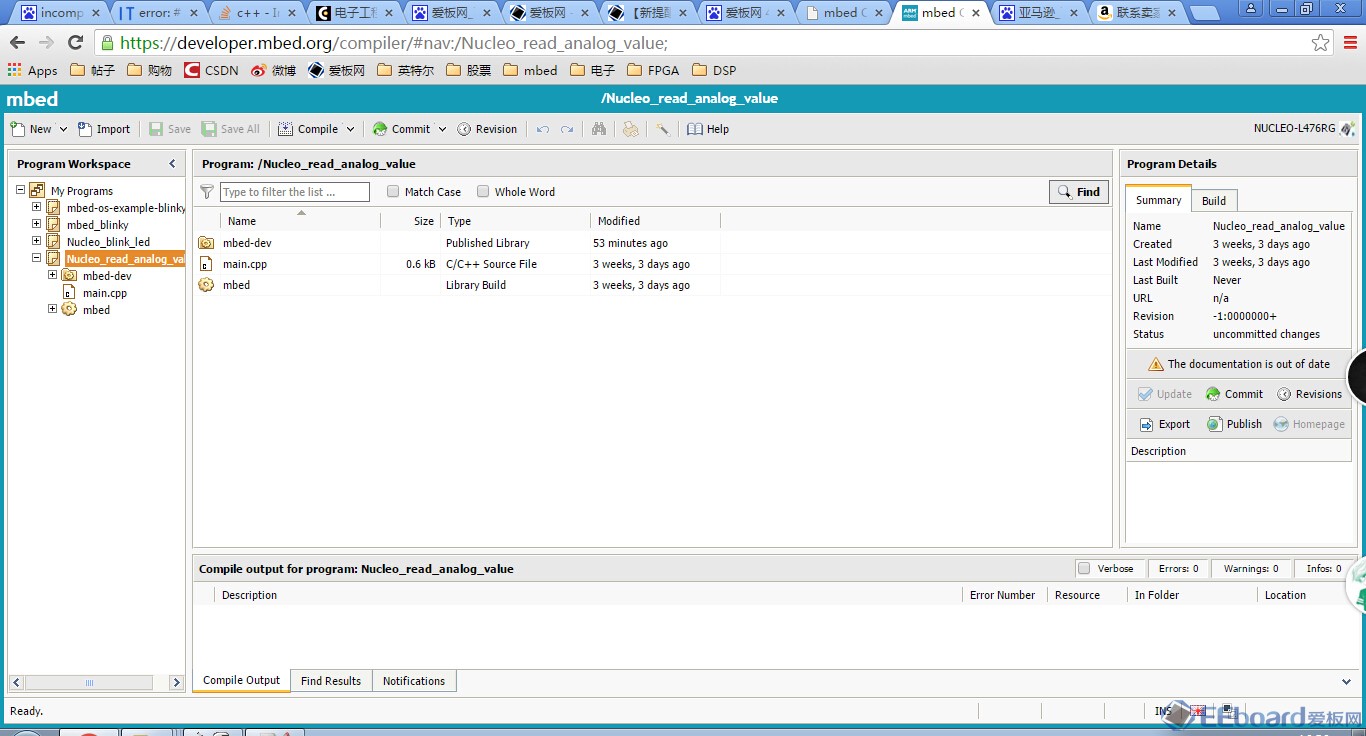1366x736 pixels.
Task: Click the Commit toolbar button
Action: point(401,129)
